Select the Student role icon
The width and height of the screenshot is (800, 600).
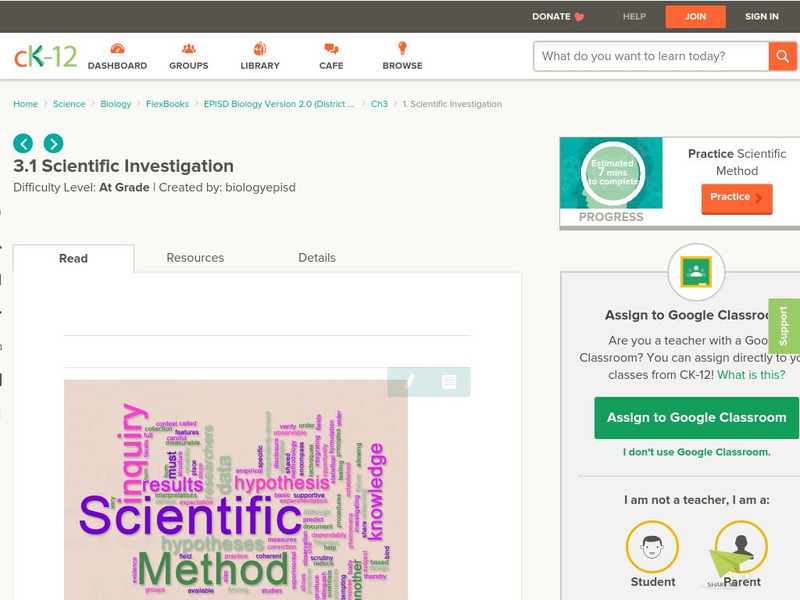coord(652,548)
